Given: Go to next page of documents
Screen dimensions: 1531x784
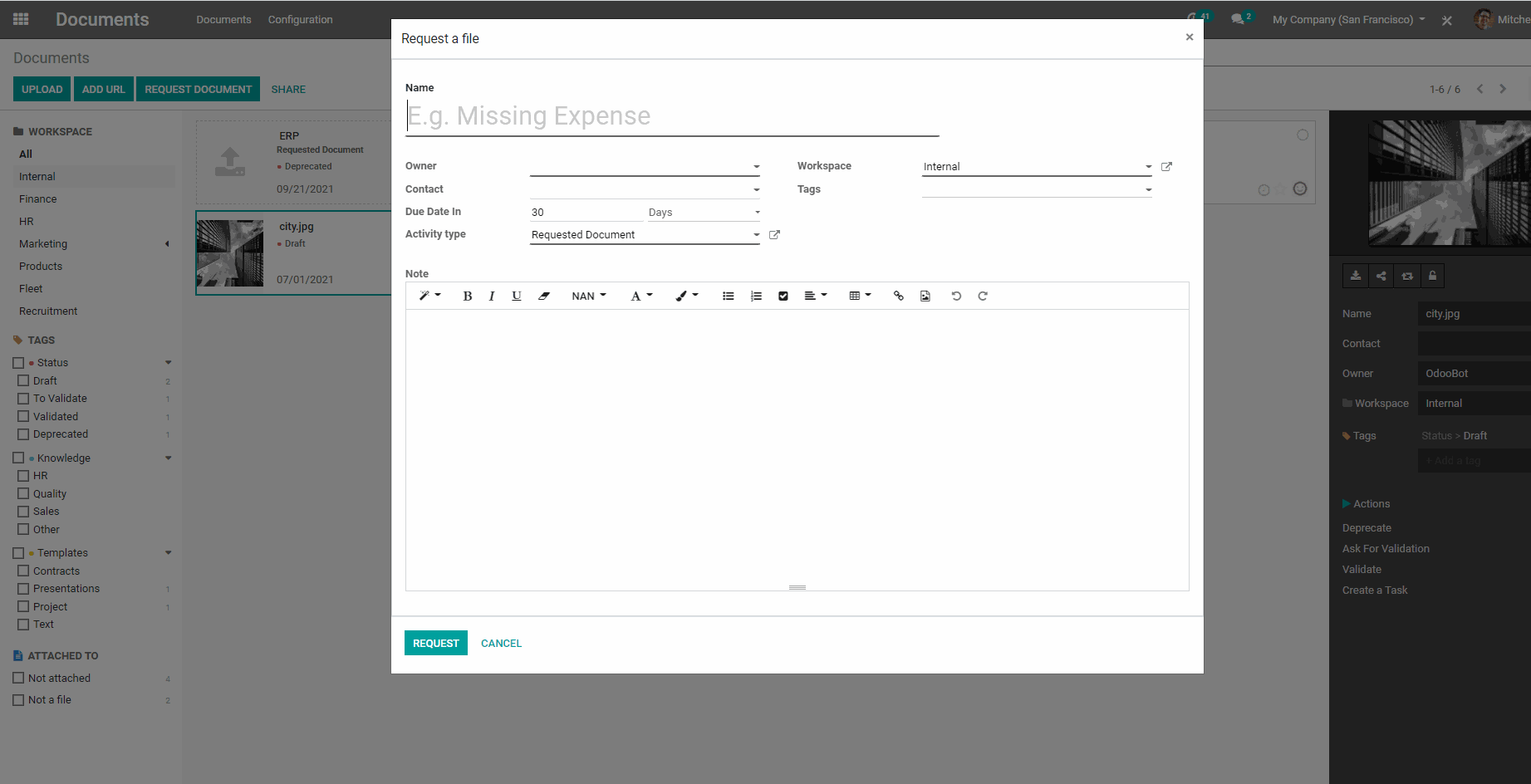Looking at the screenshot, I should (1503, 89).
